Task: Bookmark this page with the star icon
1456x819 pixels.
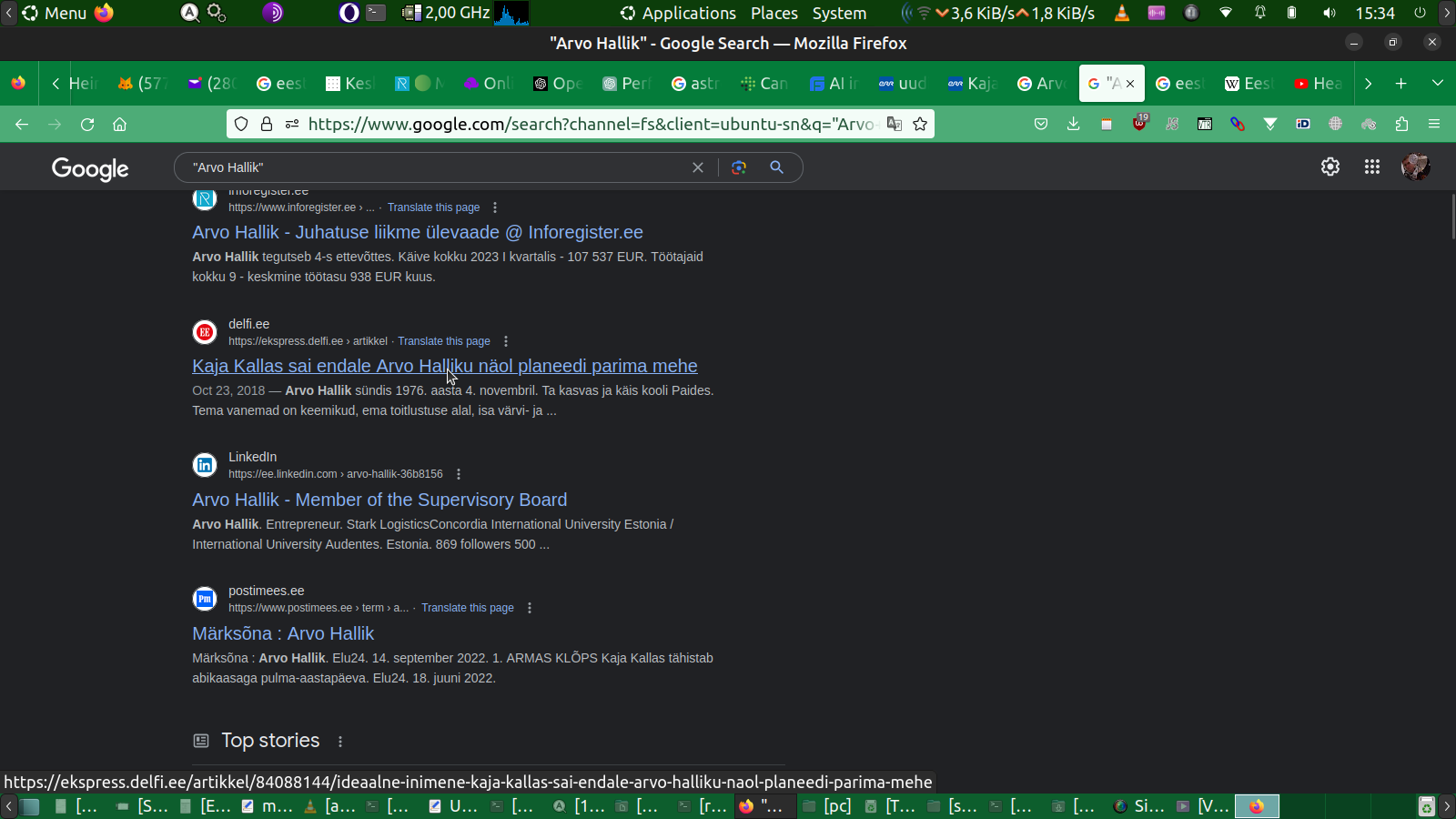Action: click(x=920, y=124)
